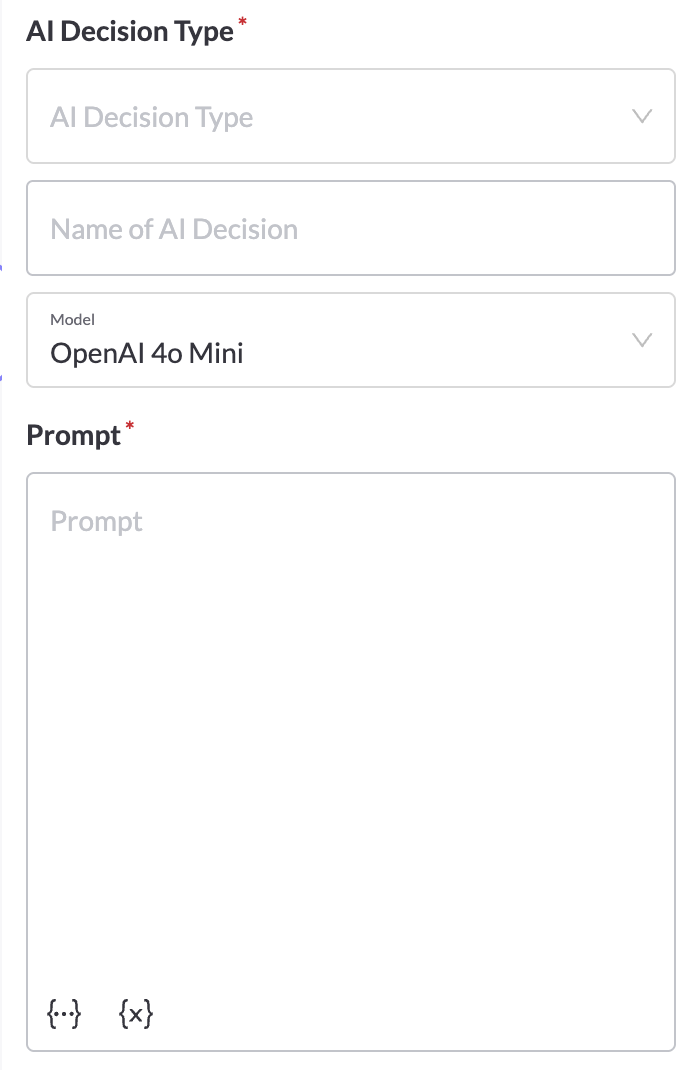
Task: Insert a JSON placeholder with the {…} icon
Action: [x=64, y=1013]
